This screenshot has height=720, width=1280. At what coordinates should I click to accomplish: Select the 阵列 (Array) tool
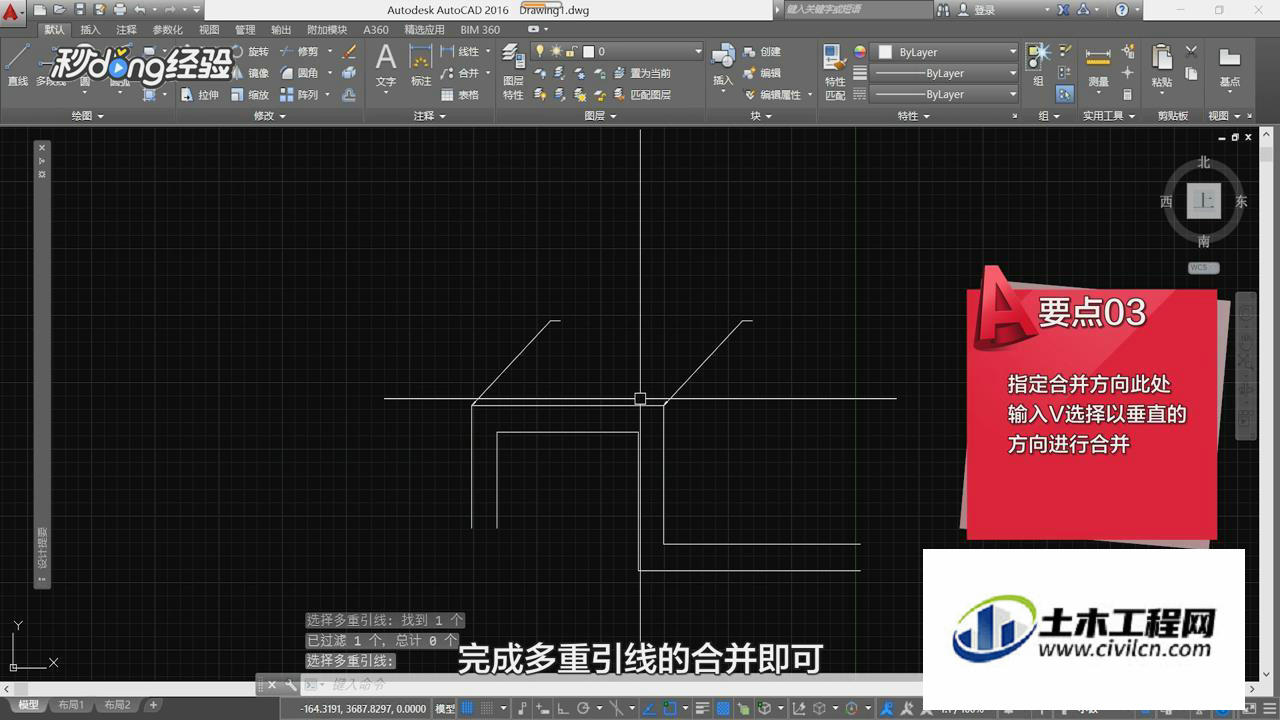point(299,95)
